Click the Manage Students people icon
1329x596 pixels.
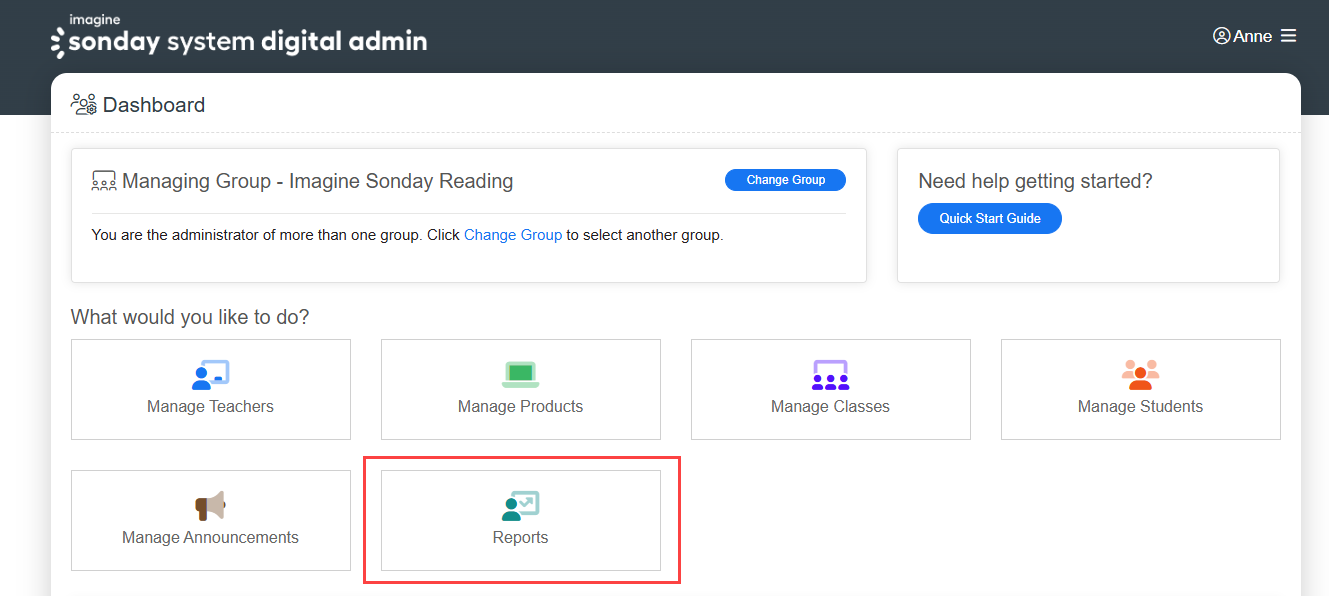click(1140, 375)
